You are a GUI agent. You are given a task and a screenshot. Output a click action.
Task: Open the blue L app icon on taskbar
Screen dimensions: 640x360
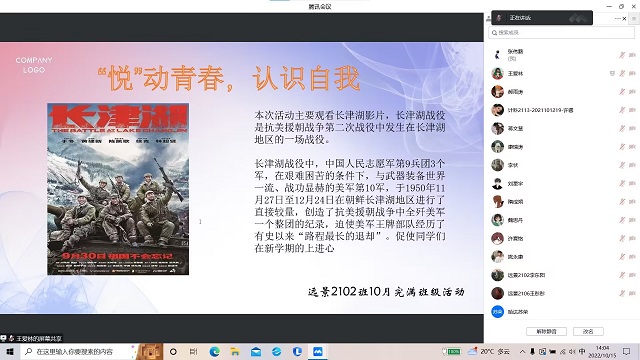[297, 351]
